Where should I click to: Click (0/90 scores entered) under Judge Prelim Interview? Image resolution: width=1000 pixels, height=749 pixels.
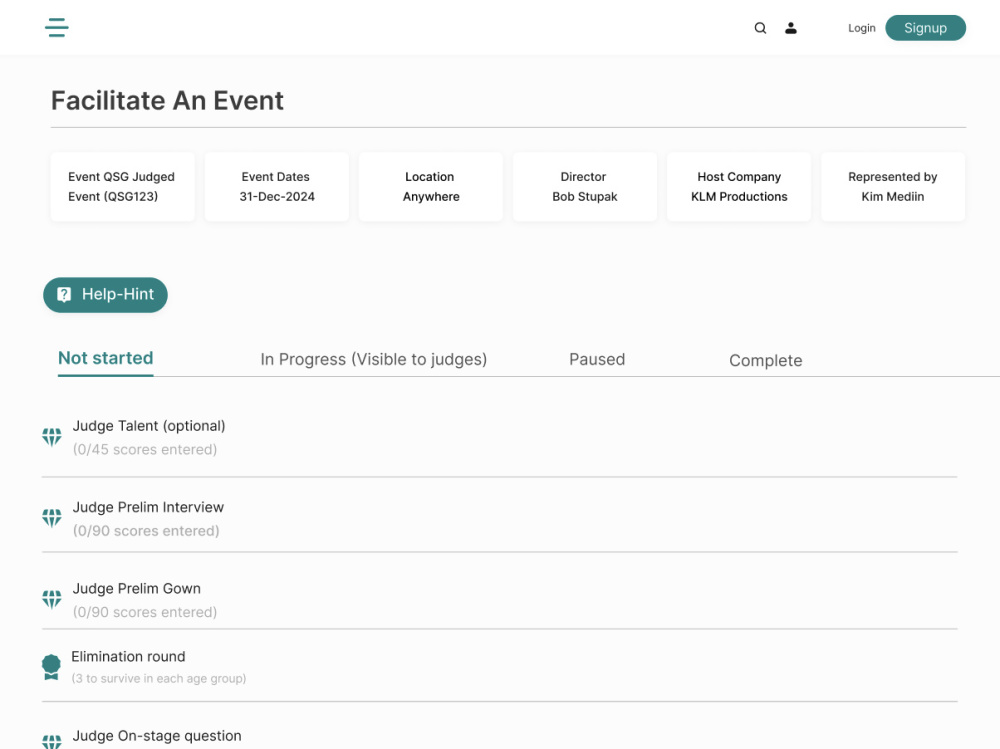coord(146,531)
